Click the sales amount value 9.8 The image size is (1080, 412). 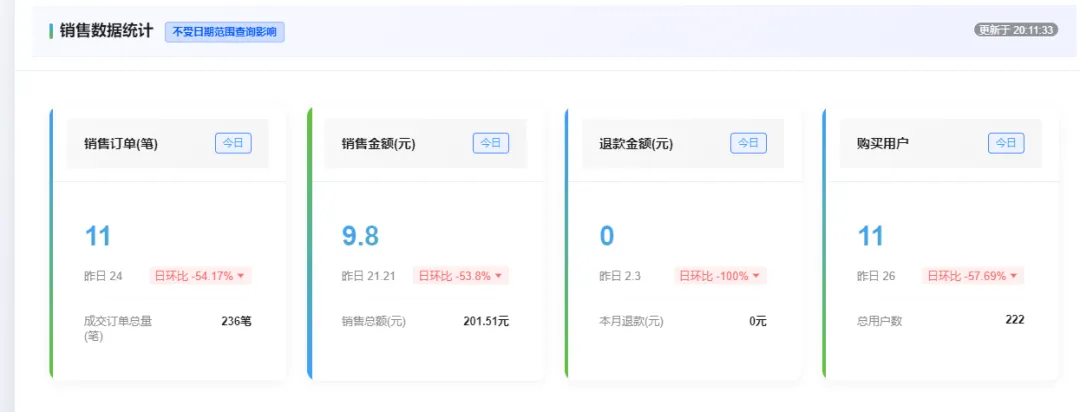coord(360,236)
